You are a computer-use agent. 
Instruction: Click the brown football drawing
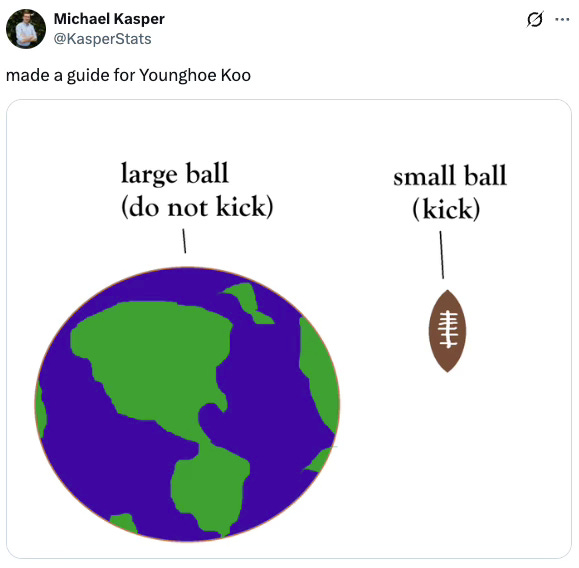click(447, 331)
